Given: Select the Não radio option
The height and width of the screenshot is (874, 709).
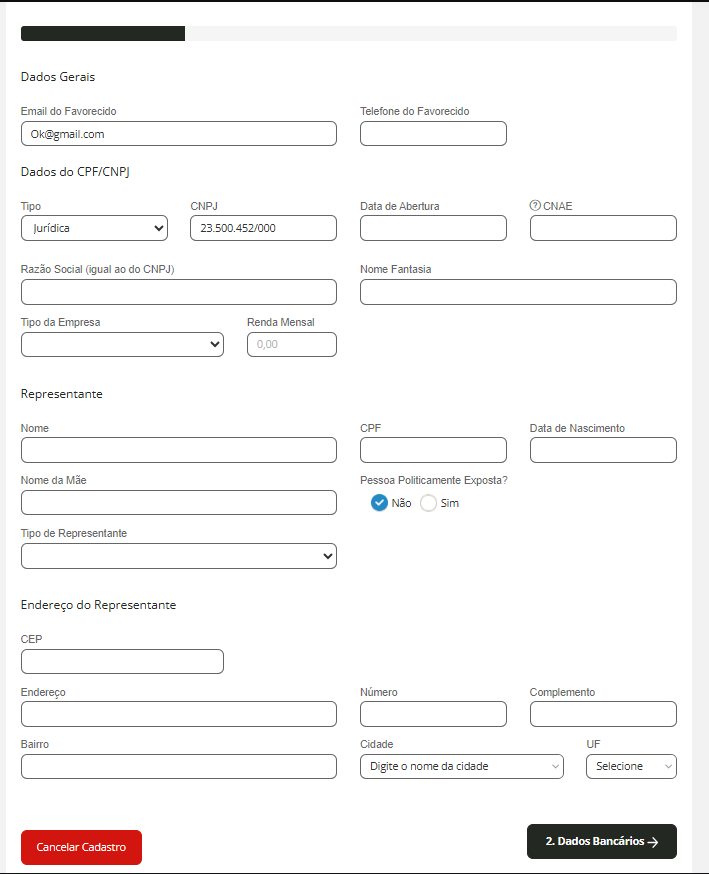Looking at the screenshot, I should (x=379, y=503).
